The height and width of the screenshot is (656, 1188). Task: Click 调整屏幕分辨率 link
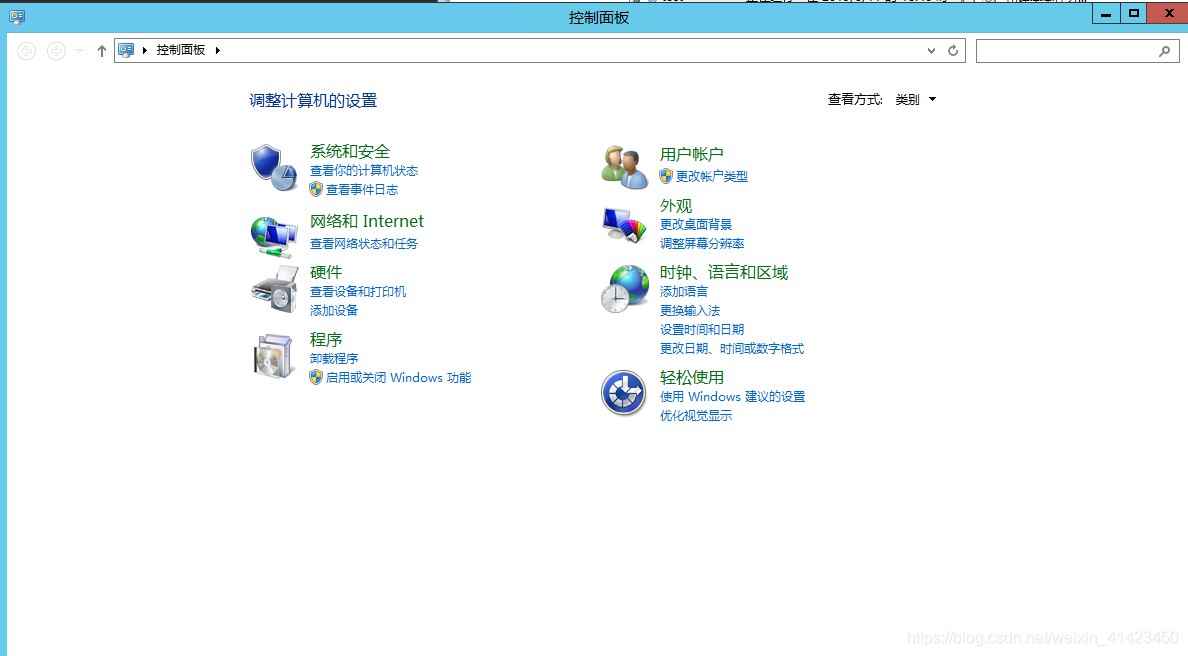click(x=702, y=244)
